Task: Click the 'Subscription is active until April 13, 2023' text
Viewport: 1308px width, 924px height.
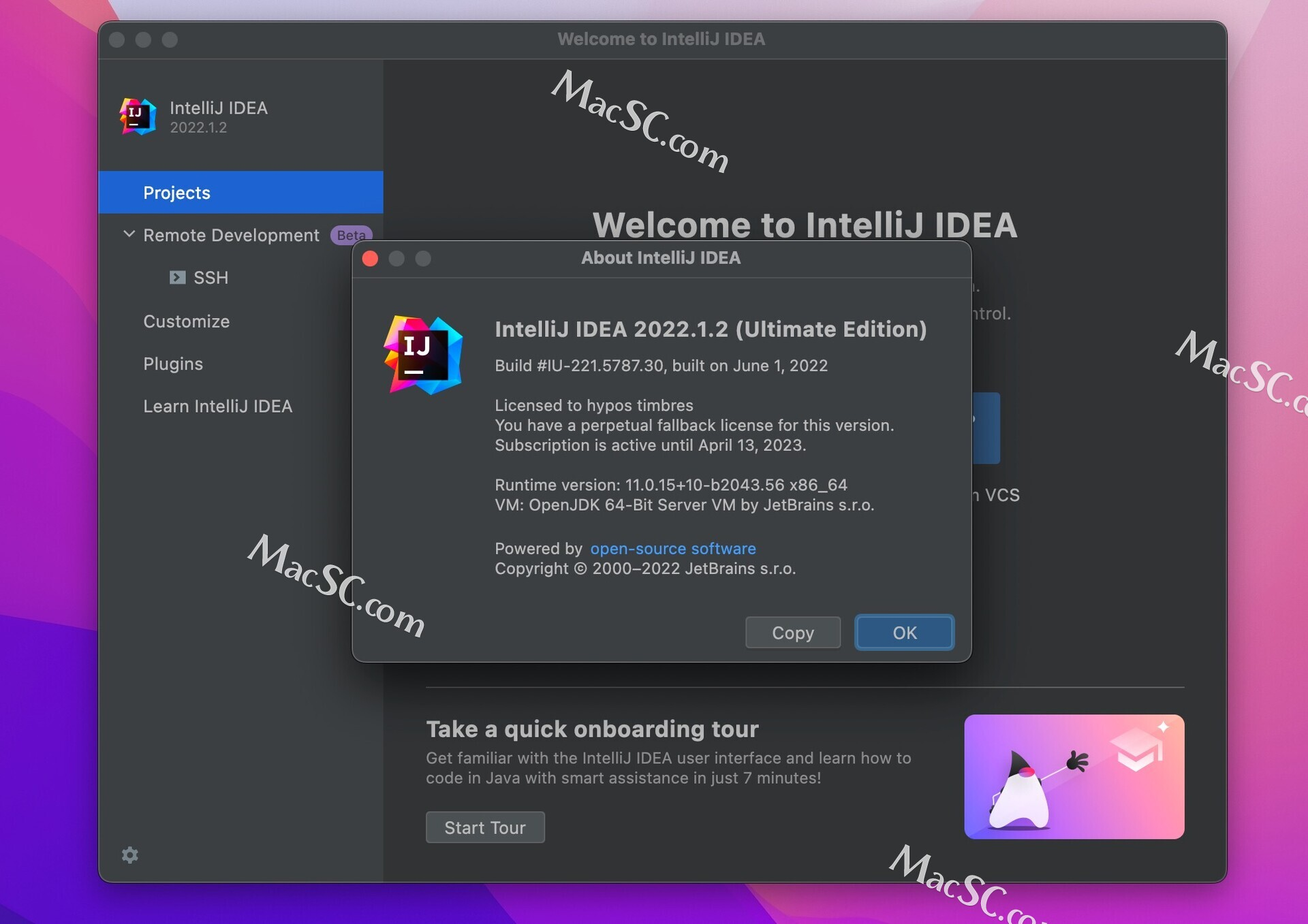Action: (x=650, y=445)
